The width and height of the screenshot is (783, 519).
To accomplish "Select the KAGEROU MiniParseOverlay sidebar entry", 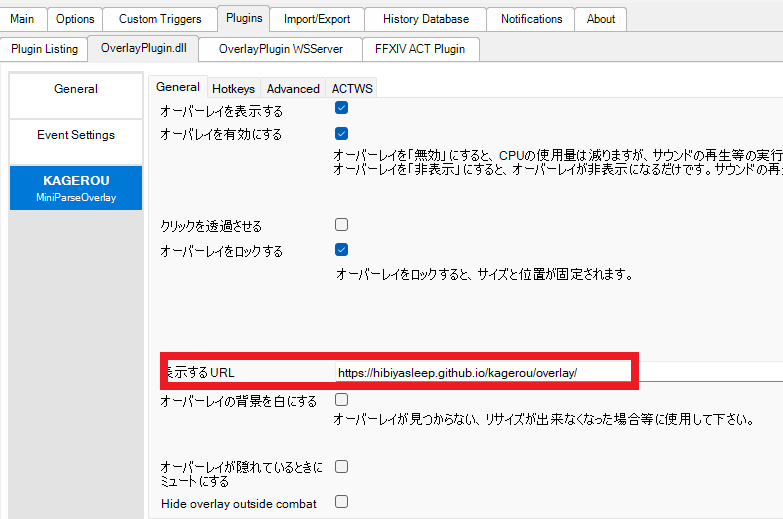I will point(76,188).
